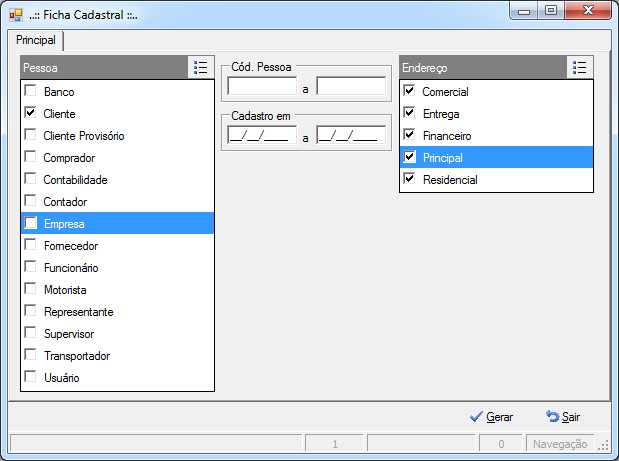The height and width of the screenshot is (461, 619).
Task: Click the Sair button
Action: point(563,417)
